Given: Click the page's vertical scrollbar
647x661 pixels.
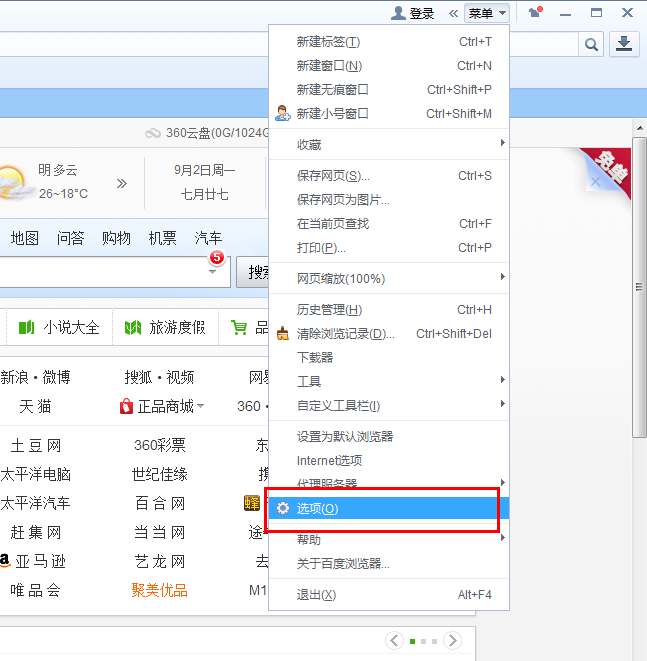Looking at the screenshot, I should click(640, 285).
